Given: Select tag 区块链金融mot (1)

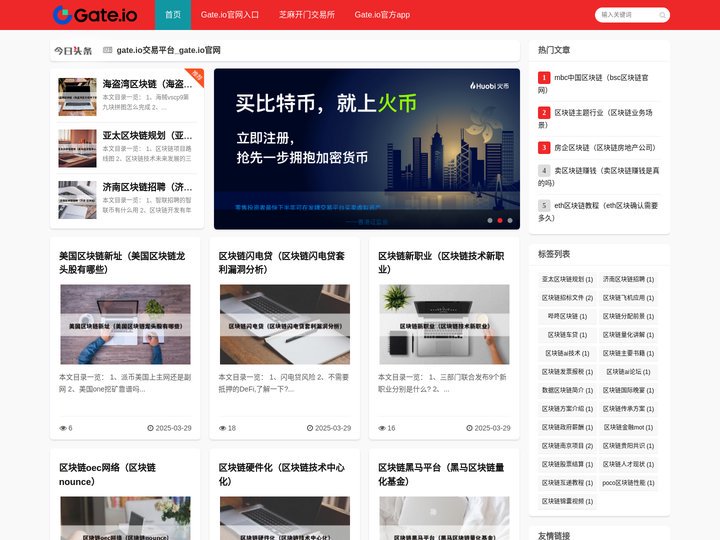Looking at the screenshot, I should (x=628, y=427).
